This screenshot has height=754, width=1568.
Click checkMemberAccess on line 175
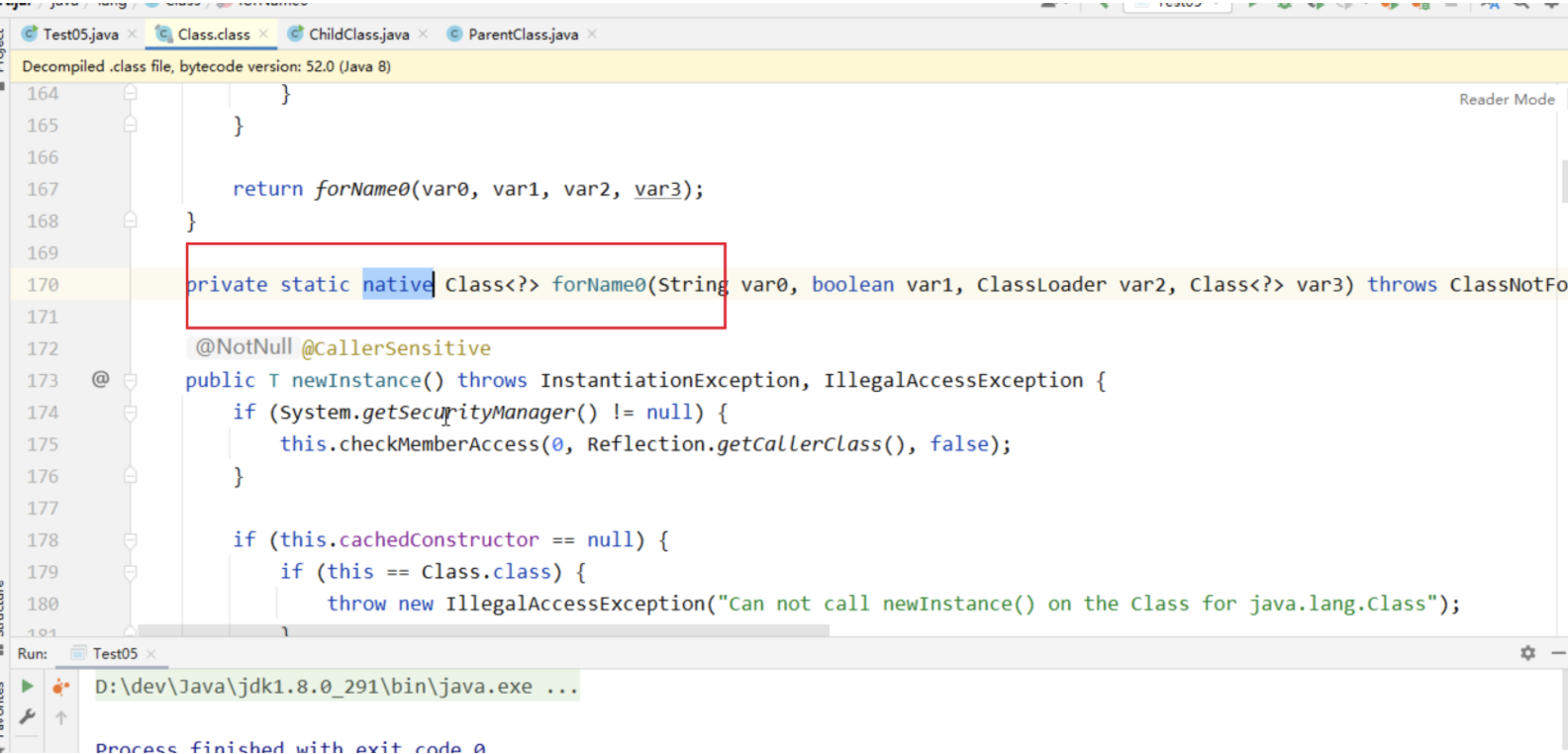point(440,444)
